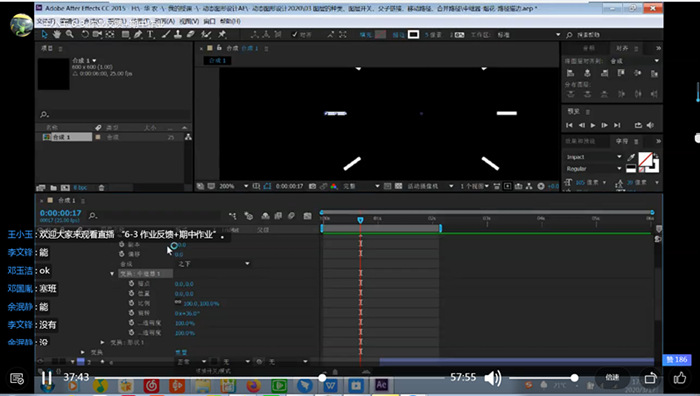Viewport: 700px width, 396px height.
Task: Open the workspace dropdown in the toolbar
Action: point(529,34)
